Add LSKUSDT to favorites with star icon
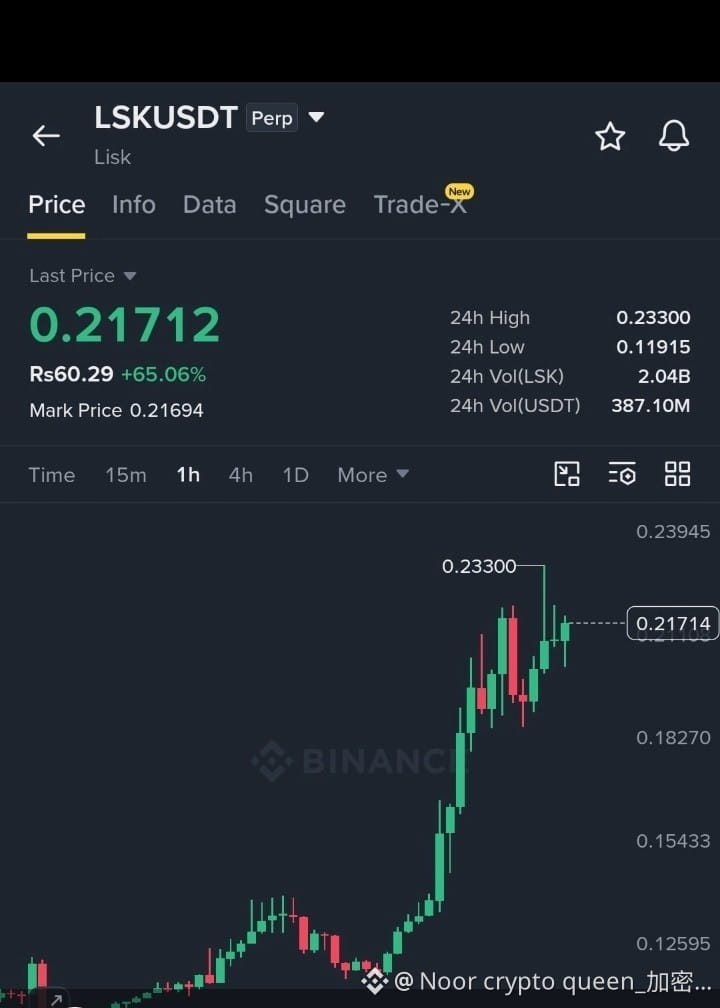Image resolution: width=720 pixels, height=1008 pixels. [609, 136]
